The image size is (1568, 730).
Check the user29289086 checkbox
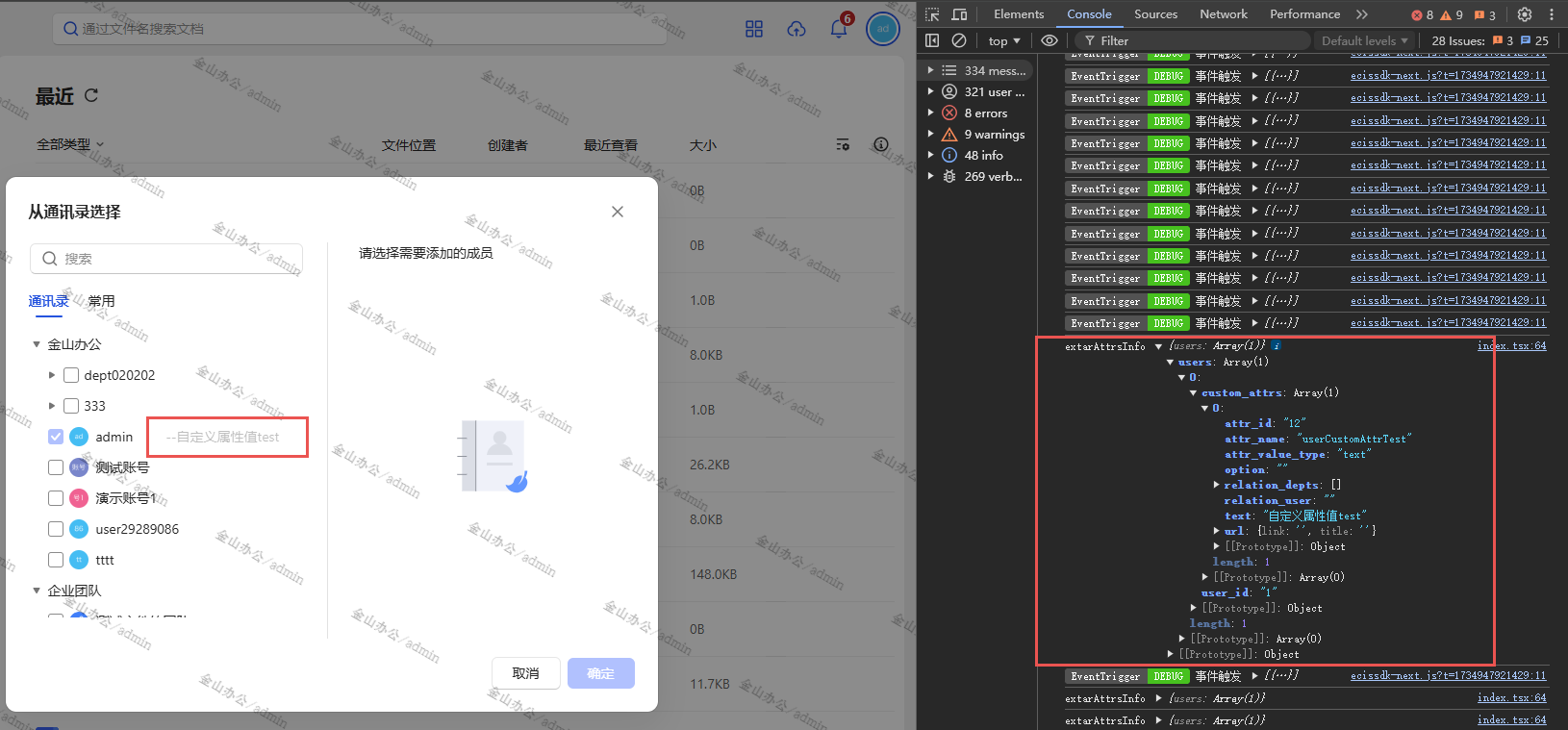click(56, 529)
